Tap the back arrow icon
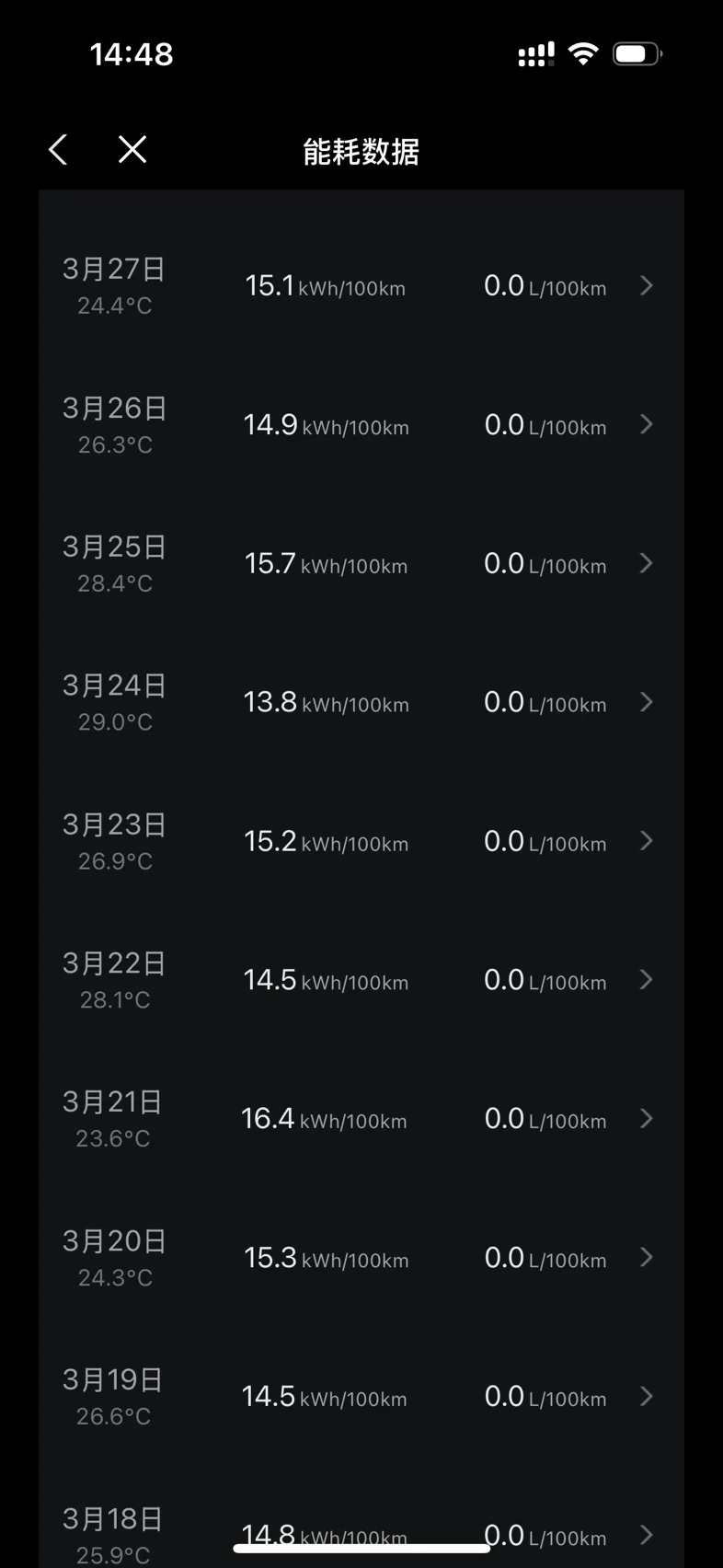 click(59, 149)
